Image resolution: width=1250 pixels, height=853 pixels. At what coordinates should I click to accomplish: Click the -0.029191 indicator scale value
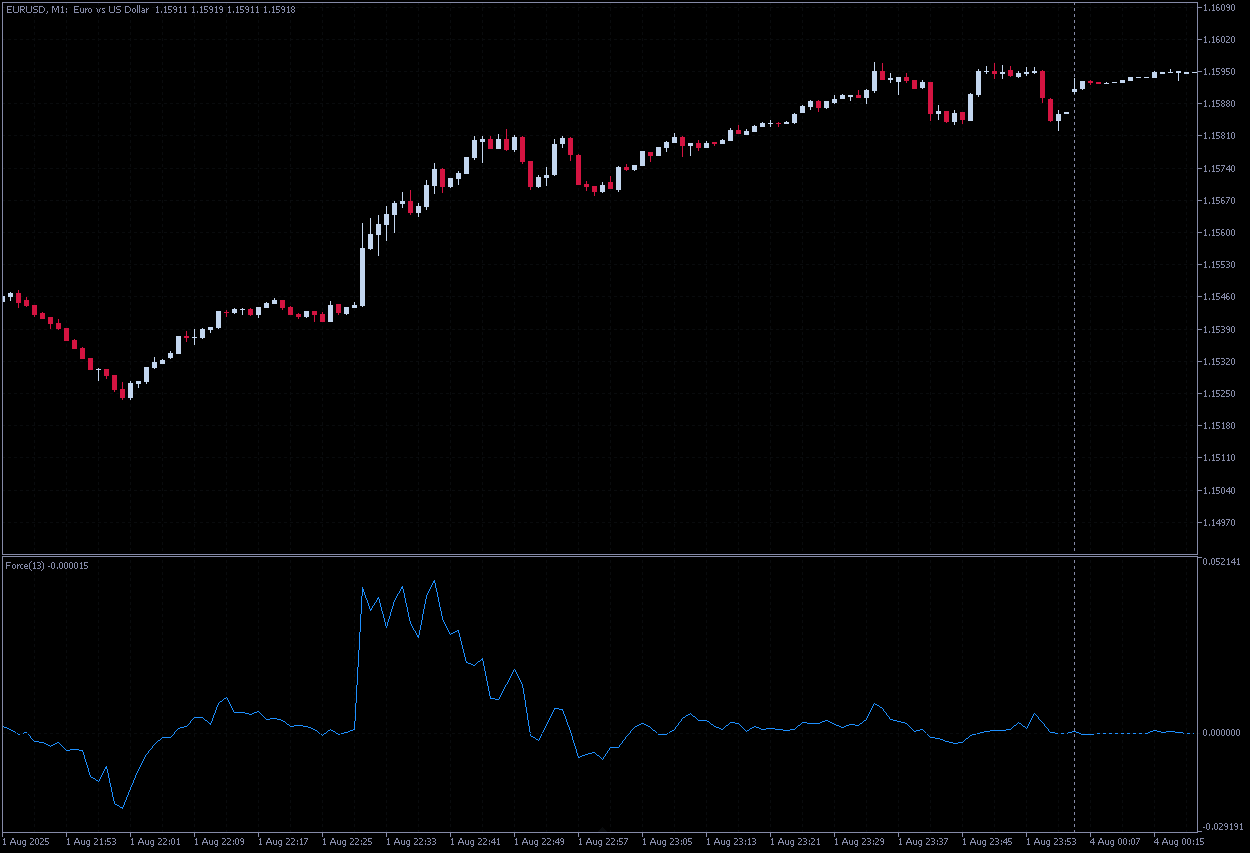1221,826
